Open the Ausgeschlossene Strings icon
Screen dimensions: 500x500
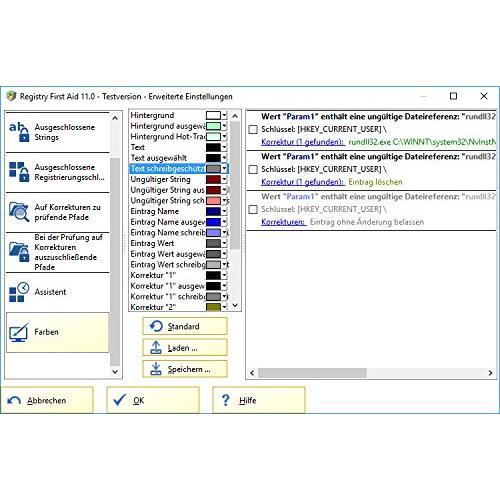point(19,132)
